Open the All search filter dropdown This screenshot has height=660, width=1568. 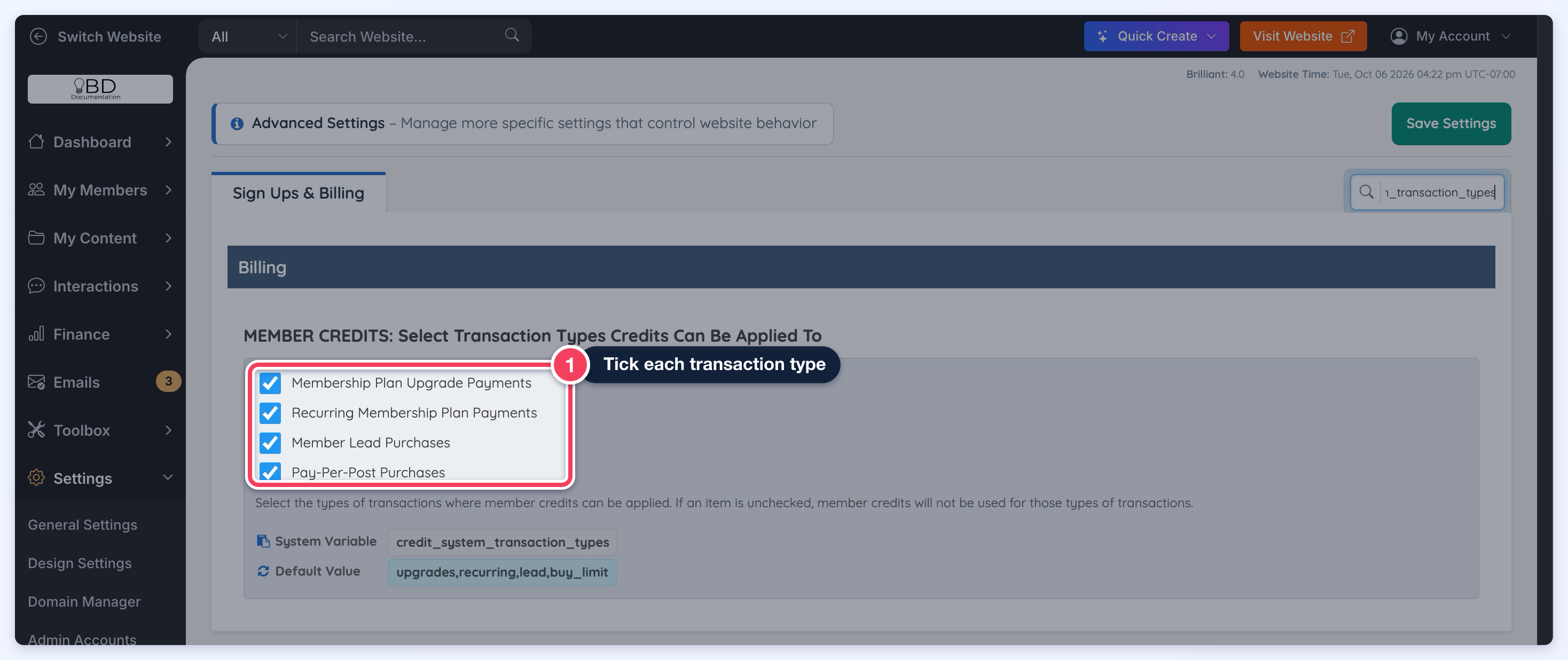pos(248,36)
